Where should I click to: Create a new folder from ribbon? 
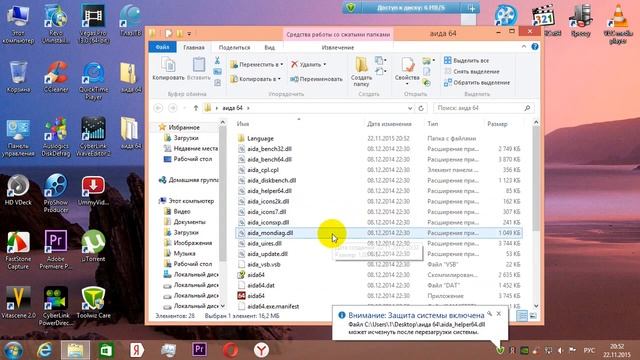[361, 71]
